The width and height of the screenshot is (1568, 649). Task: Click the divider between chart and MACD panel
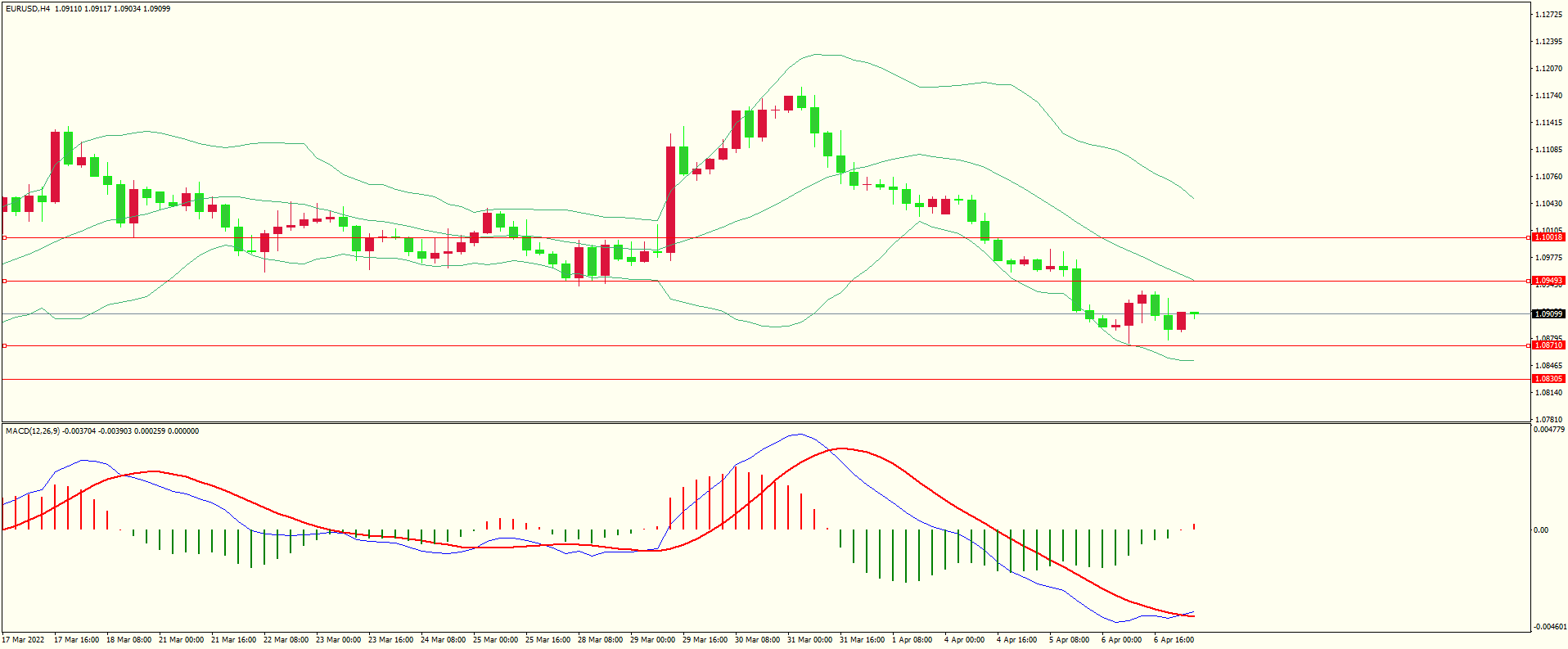click(x=765, y=423)
